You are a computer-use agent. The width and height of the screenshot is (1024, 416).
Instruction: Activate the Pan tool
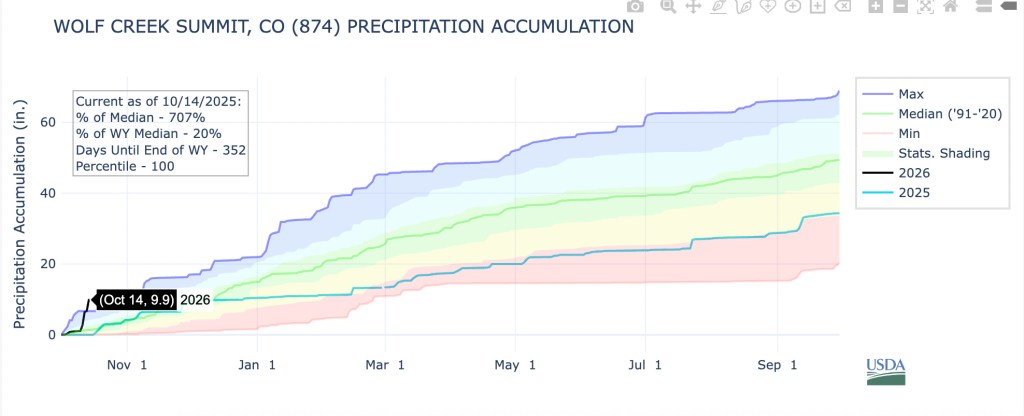[692, 7]
